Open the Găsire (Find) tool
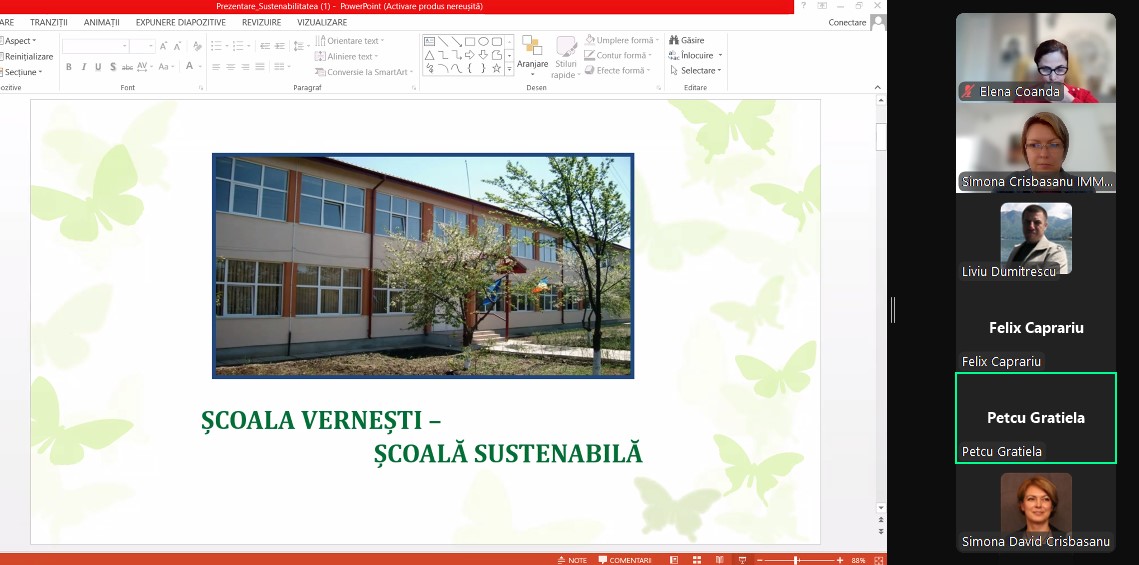Image resolution: width=1139 pixels, height=565 pixels. (x=687, y=41)
